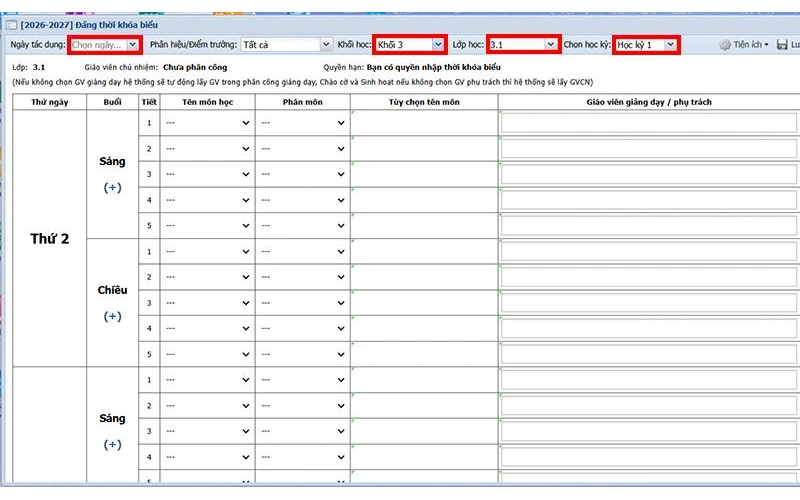Click 'Giáo viên giảng dạy / phụ trách' header
800x500 pixels.
(x=649, y=102)
